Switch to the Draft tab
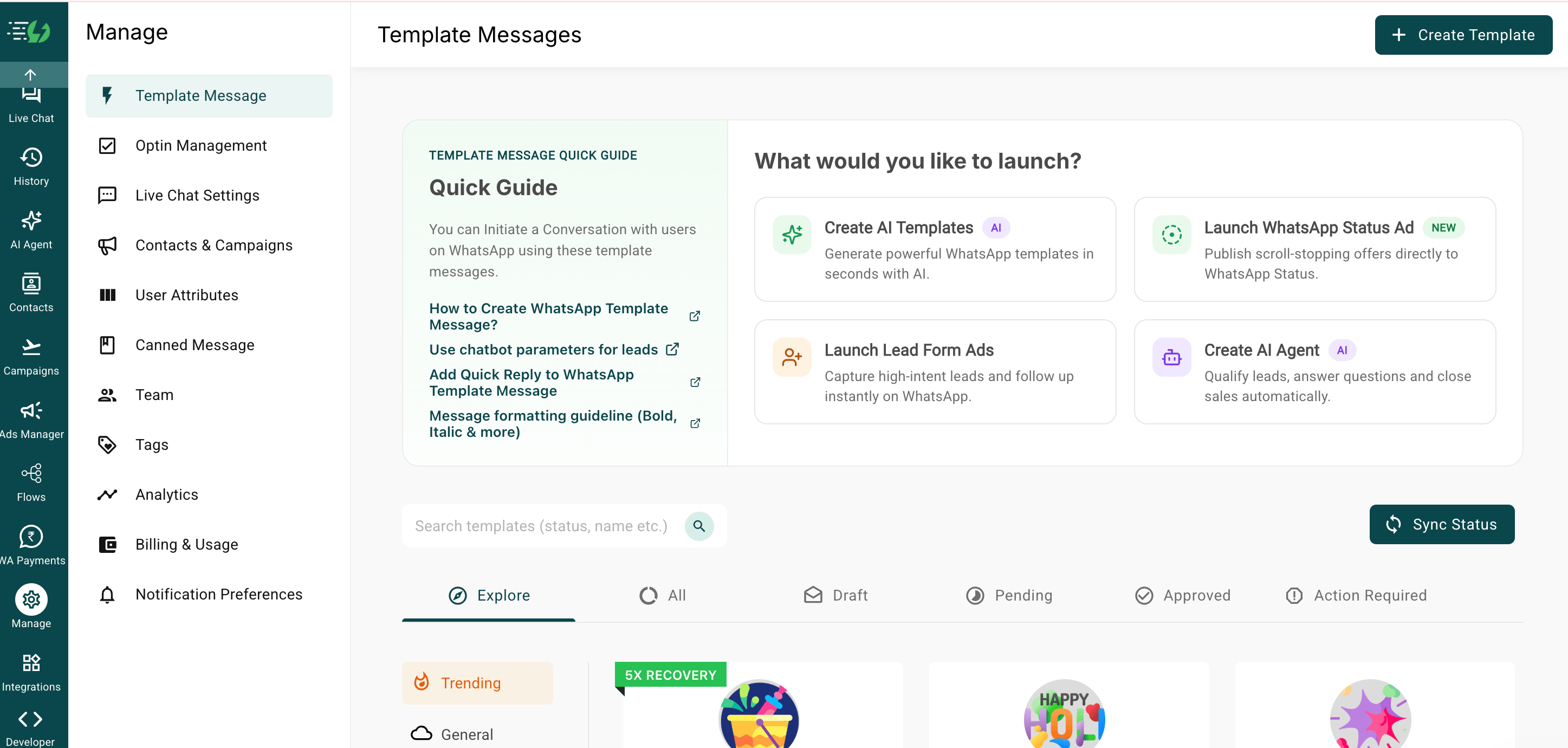This screenshot has height=748, width=1568. (x=835, y=595)
